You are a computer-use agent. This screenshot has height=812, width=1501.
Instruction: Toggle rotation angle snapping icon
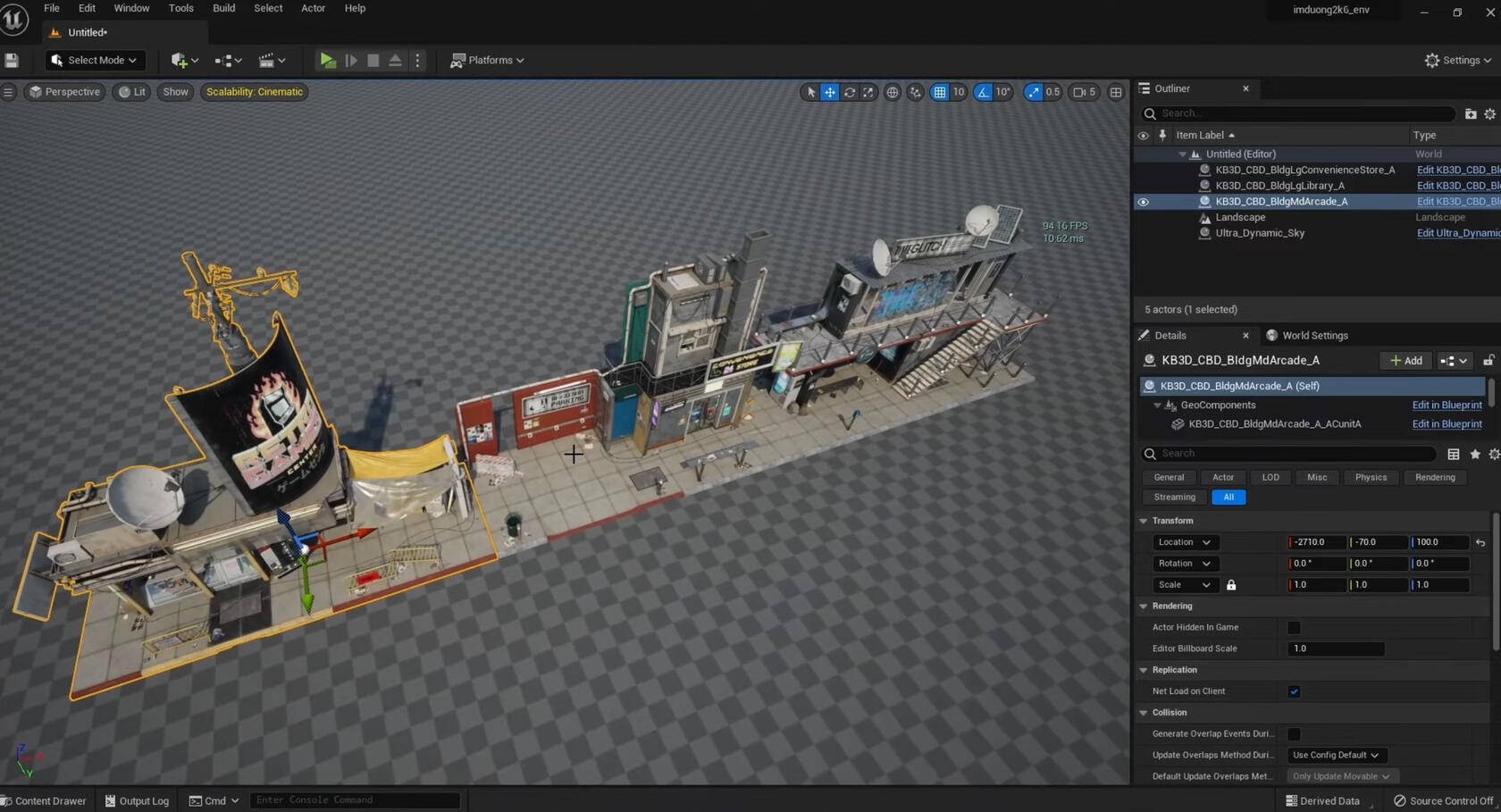983,92
